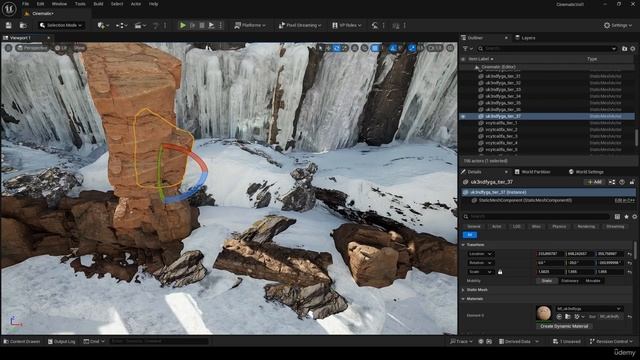Screen dimensions: 640x360
Task: Click the material sphere thumbnail
Action: (x=544, y=313)
